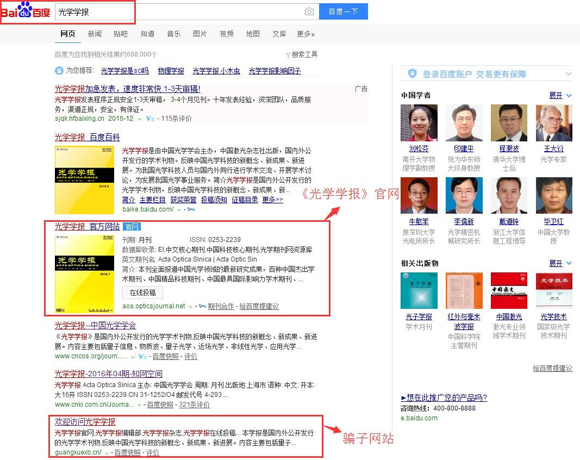Click scholar photo of 李儒新
This screenshot has height=460, width=580.
coord(464,195)
